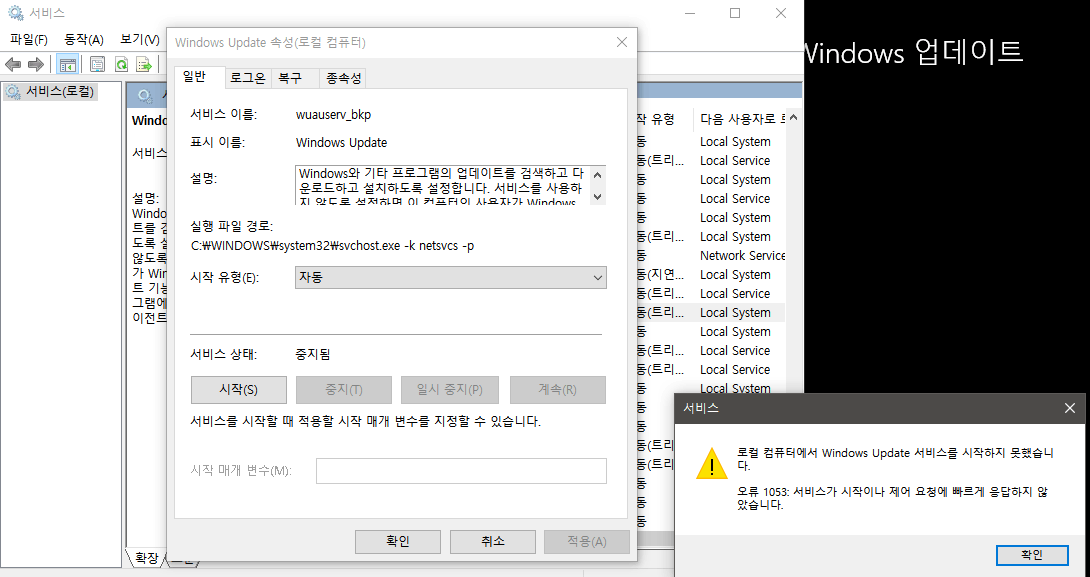
Task: Select the 일반 tab
Action: (x=195, y=77)
